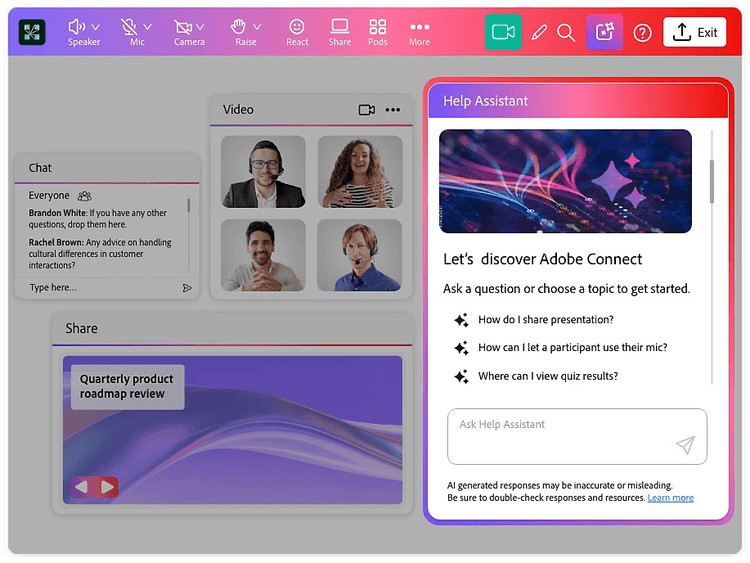
Task: Click Brandon White's chat message
Action: coord(98,219)
